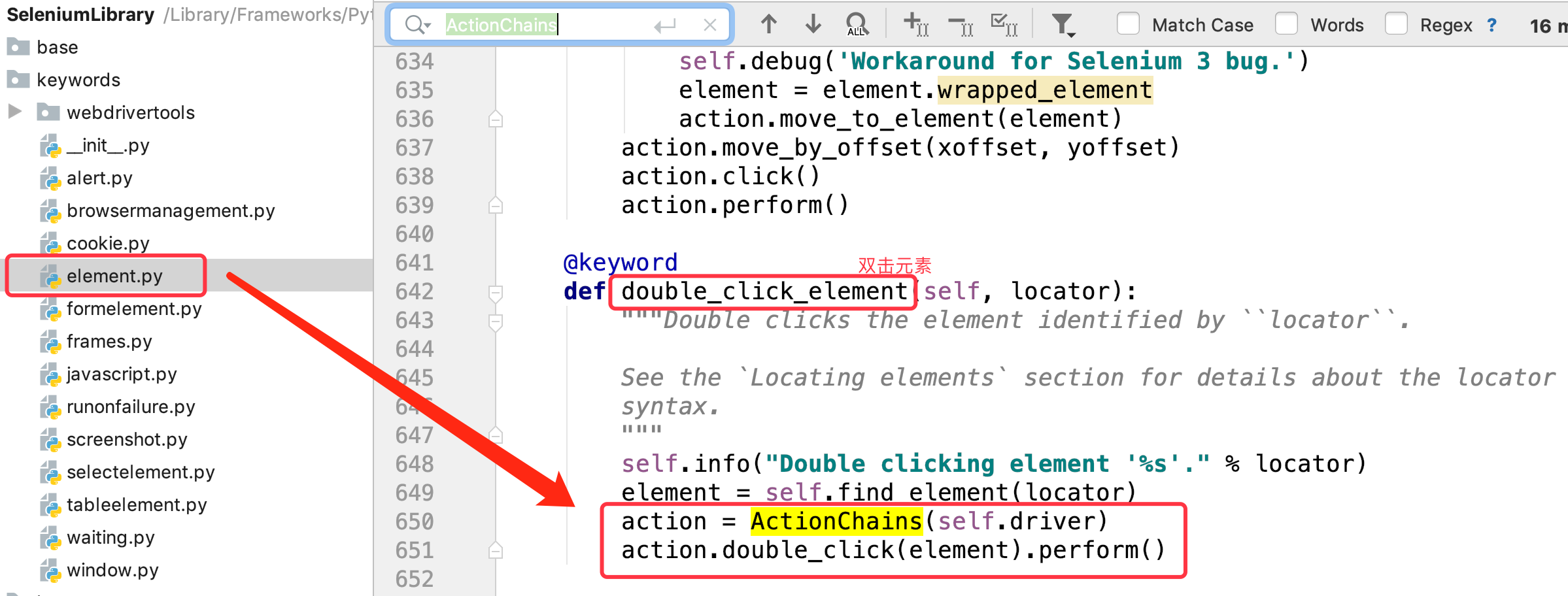Select browsermanagement.py file in tree
The height and width of the screenshot is (596, 1568).
pos(170,210)
